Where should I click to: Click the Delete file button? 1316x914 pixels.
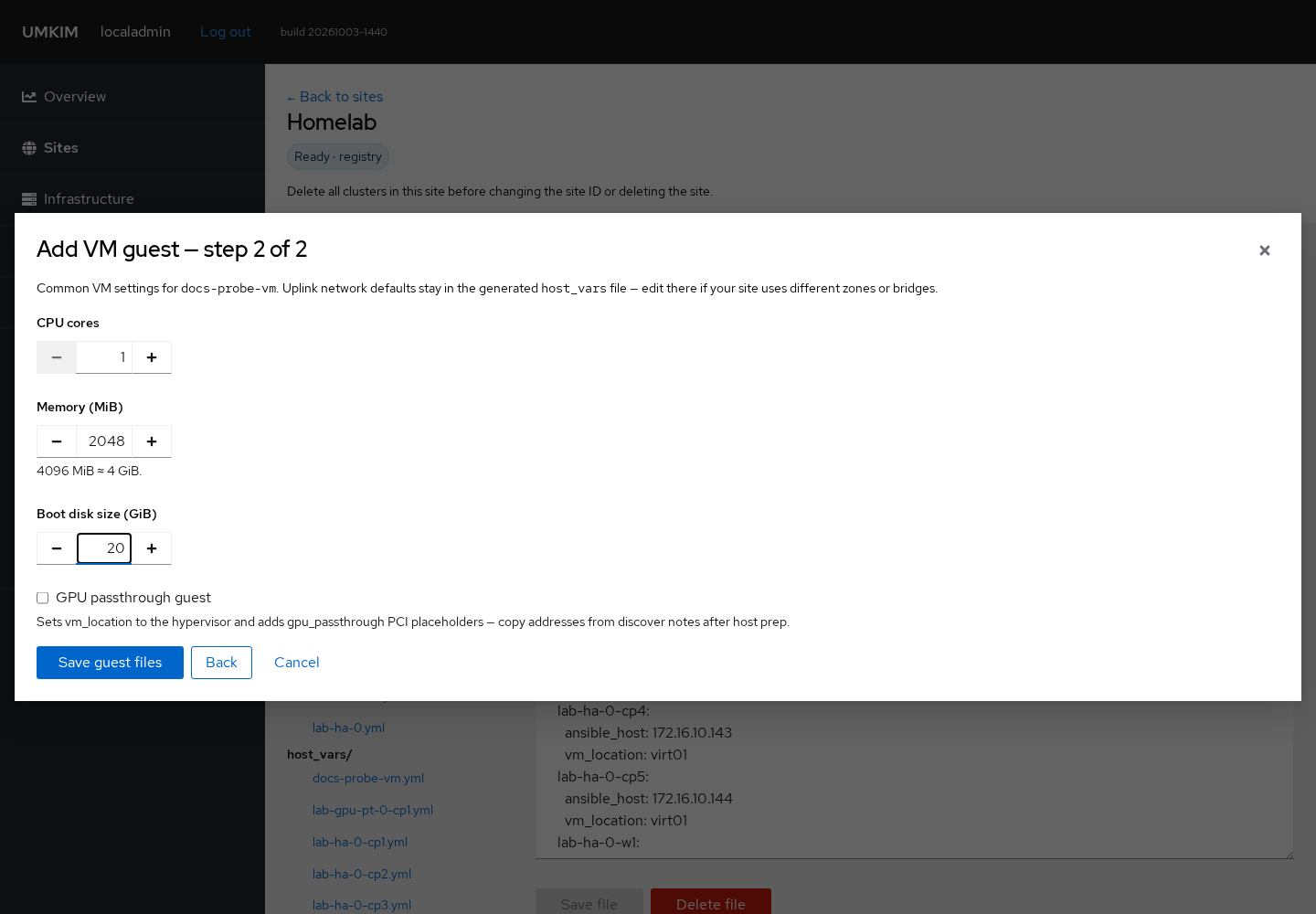coord(711,903)
